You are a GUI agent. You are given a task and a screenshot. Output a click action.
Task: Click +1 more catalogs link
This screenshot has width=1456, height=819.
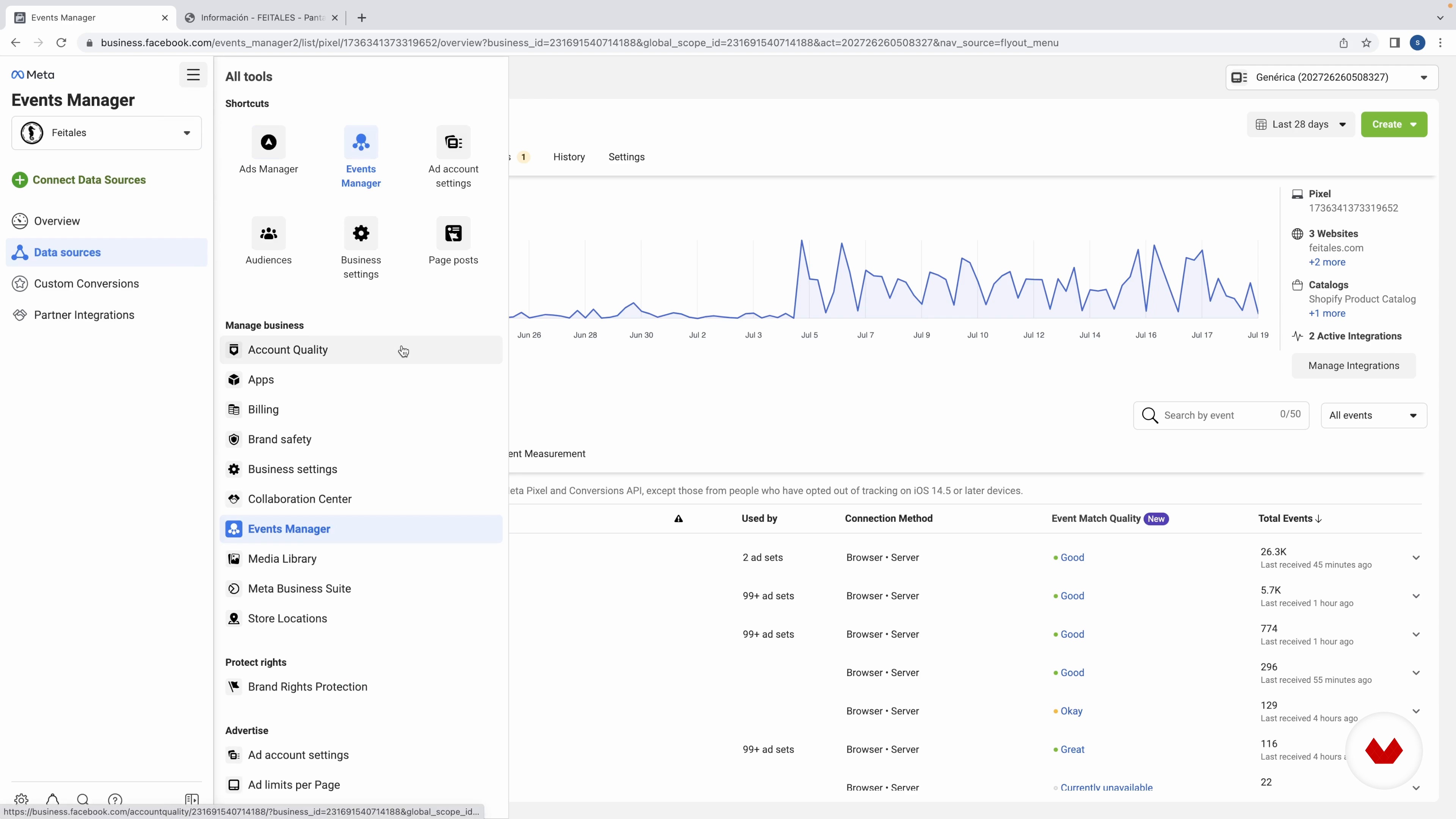1327,314
